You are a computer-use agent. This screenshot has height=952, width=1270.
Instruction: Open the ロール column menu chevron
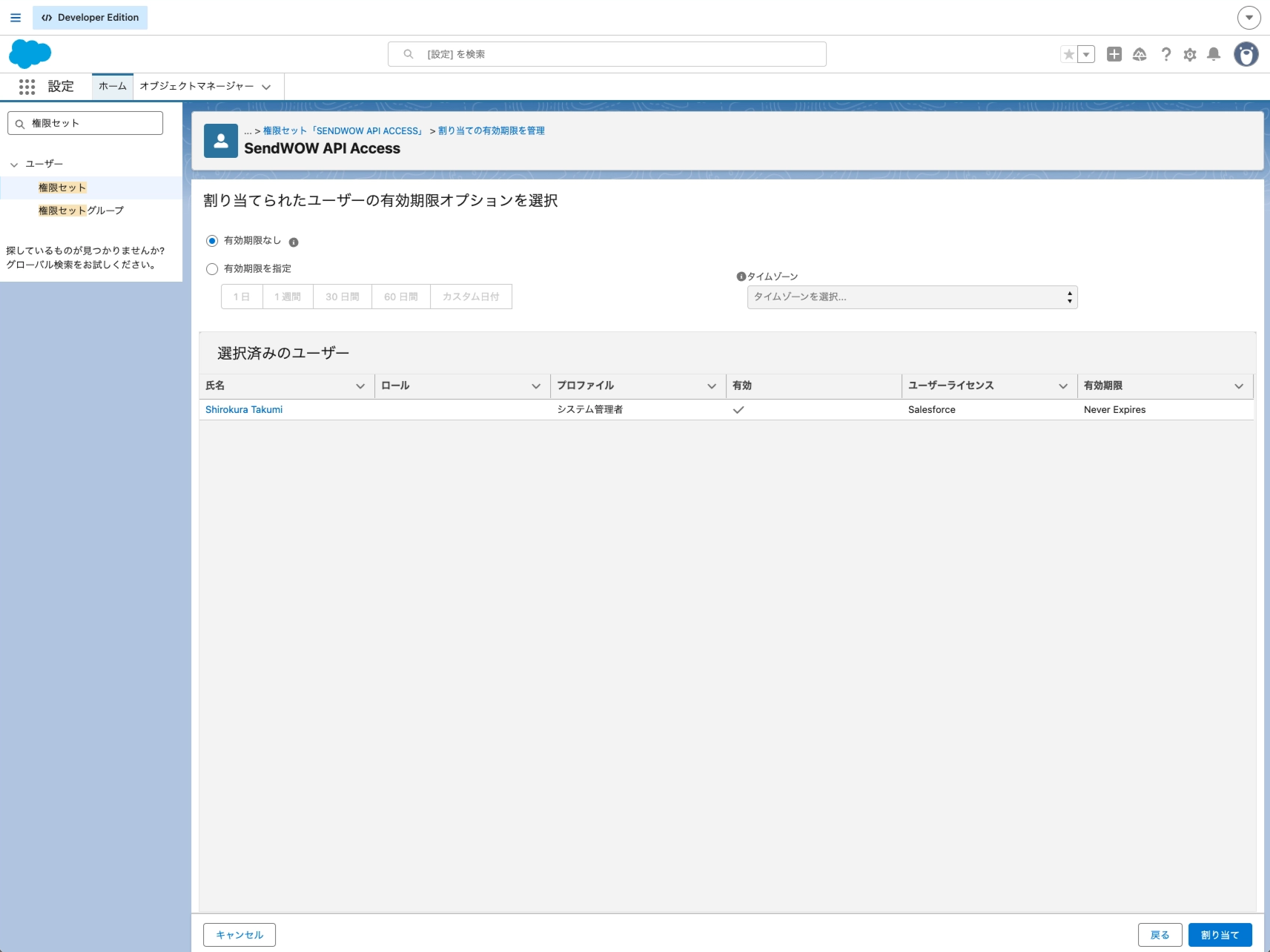[536, 386]
